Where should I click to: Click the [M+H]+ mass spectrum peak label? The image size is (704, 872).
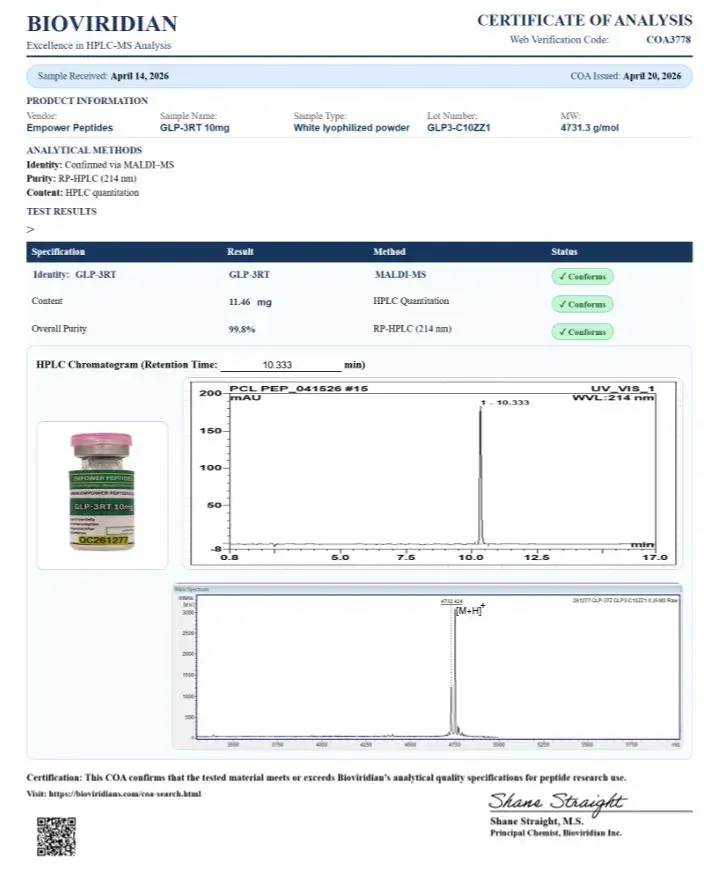coord(470,610)
